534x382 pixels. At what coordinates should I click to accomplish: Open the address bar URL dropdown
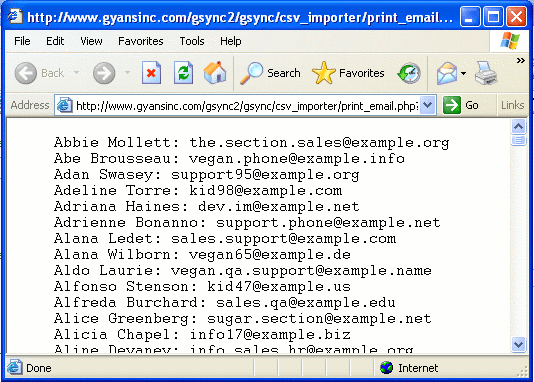tap(427, 105)
